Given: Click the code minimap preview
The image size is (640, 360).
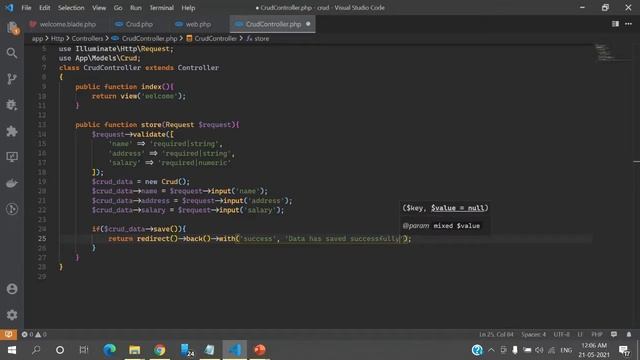Looking at the screenshot, I should tap(605, 52).
